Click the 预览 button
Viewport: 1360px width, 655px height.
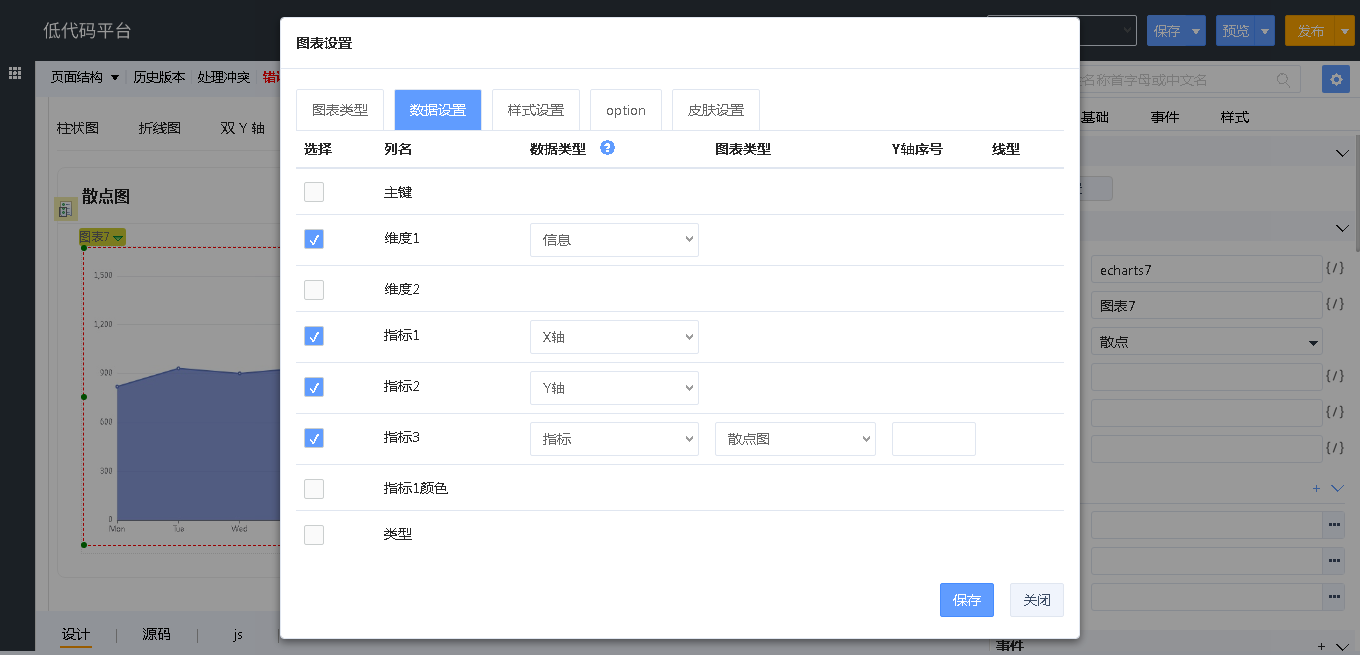click(x=1236, y=31)
